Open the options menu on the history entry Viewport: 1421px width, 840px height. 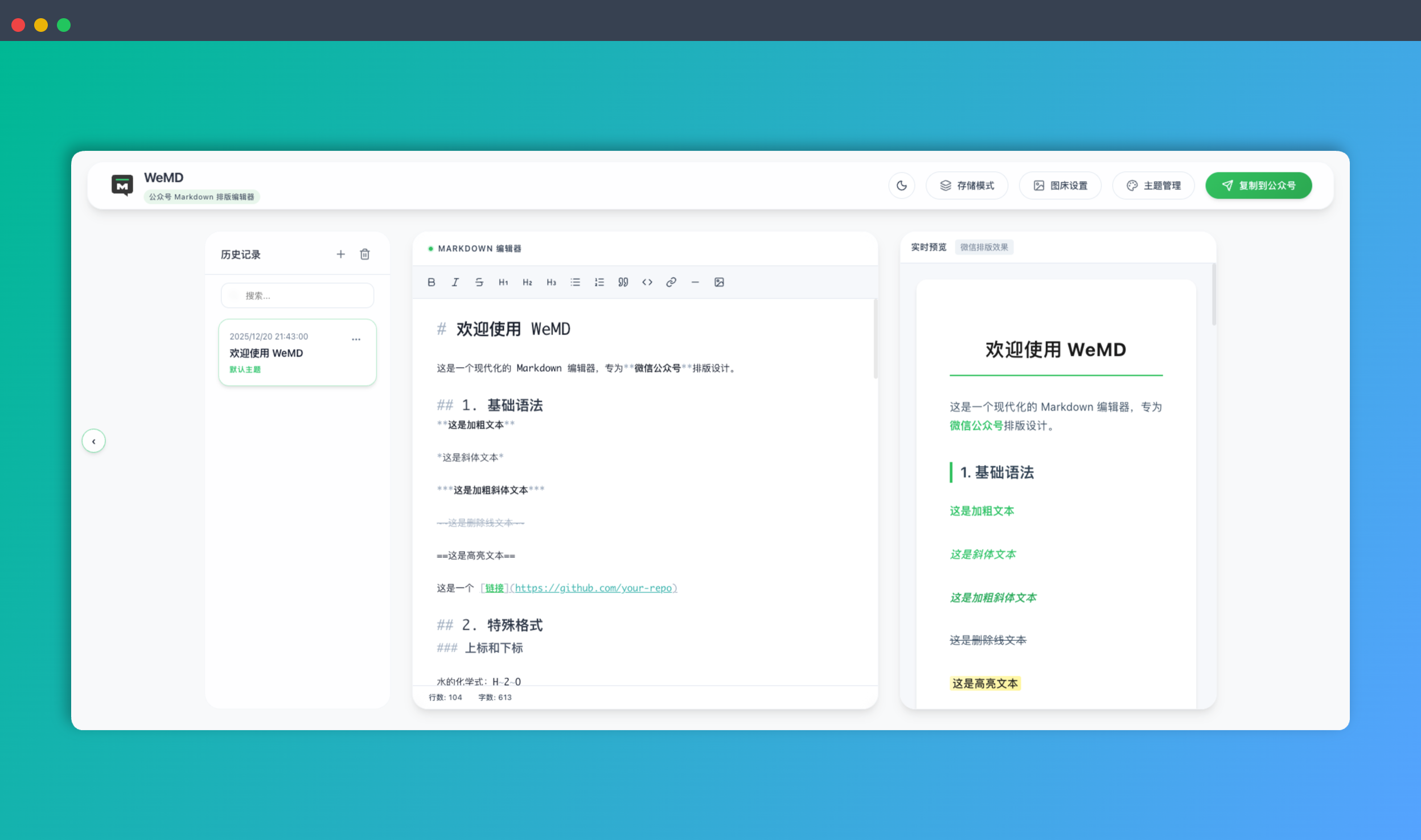pos(356,339)
